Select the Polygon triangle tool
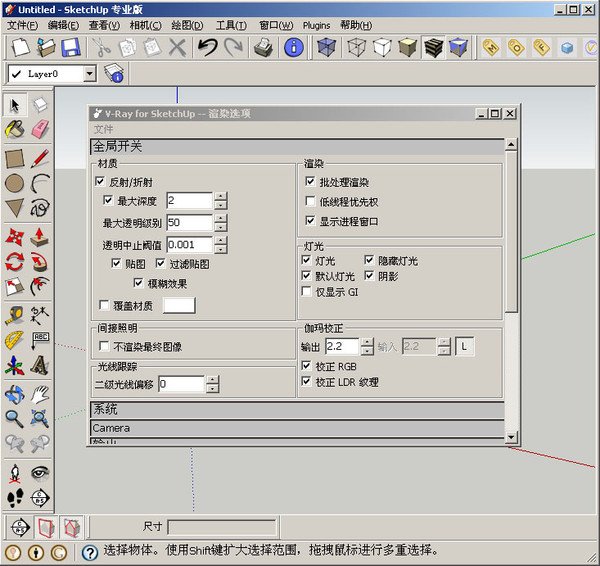Image resolution: width=600 pixels, height=566 pixels. tap(15, 208)
